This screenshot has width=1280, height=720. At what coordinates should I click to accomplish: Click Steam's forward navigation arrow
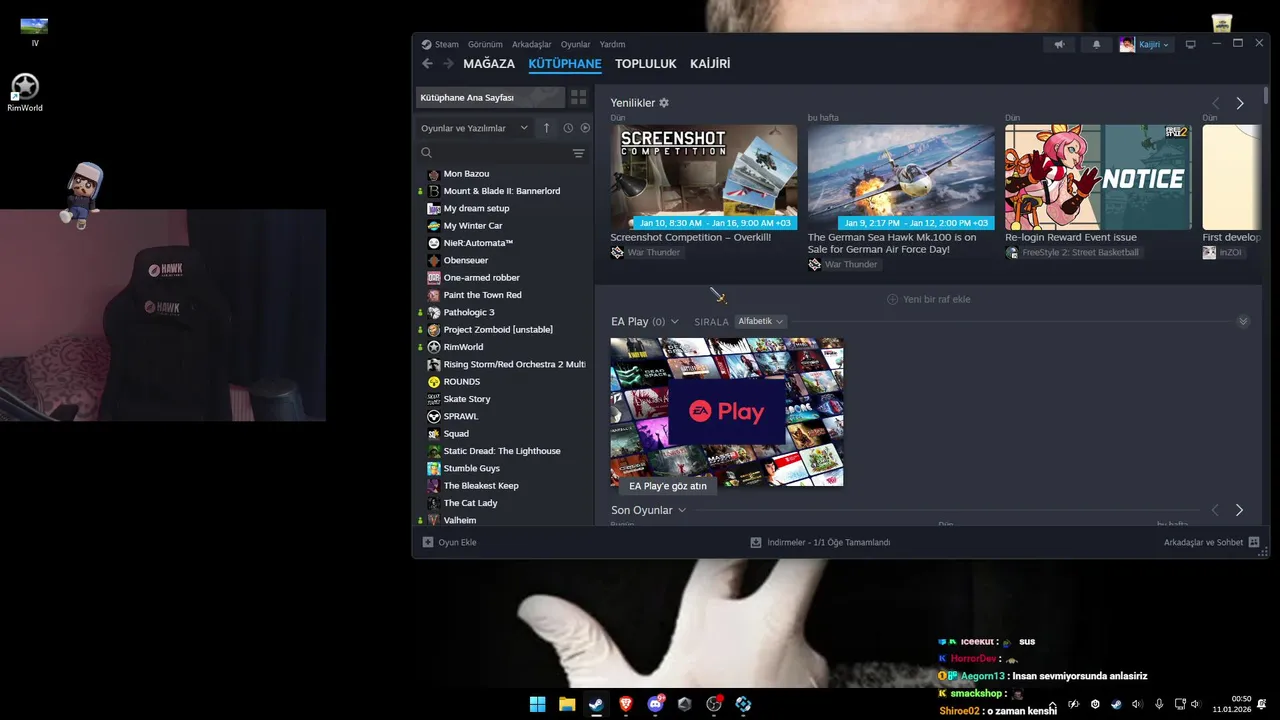click(448, 63)
